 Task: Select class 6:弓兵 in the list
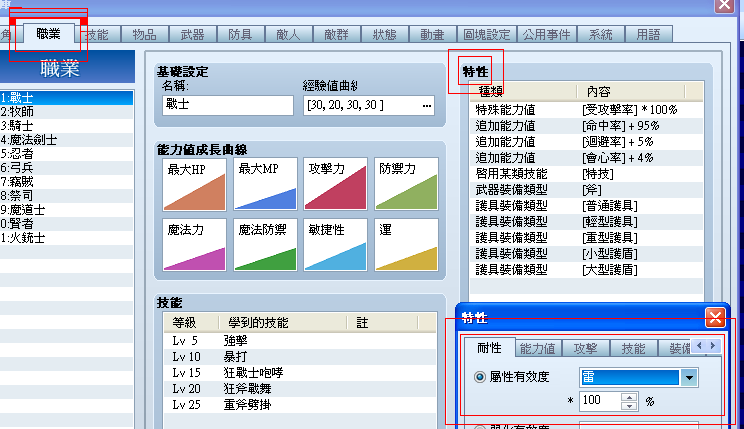click(x=66, y=168)
